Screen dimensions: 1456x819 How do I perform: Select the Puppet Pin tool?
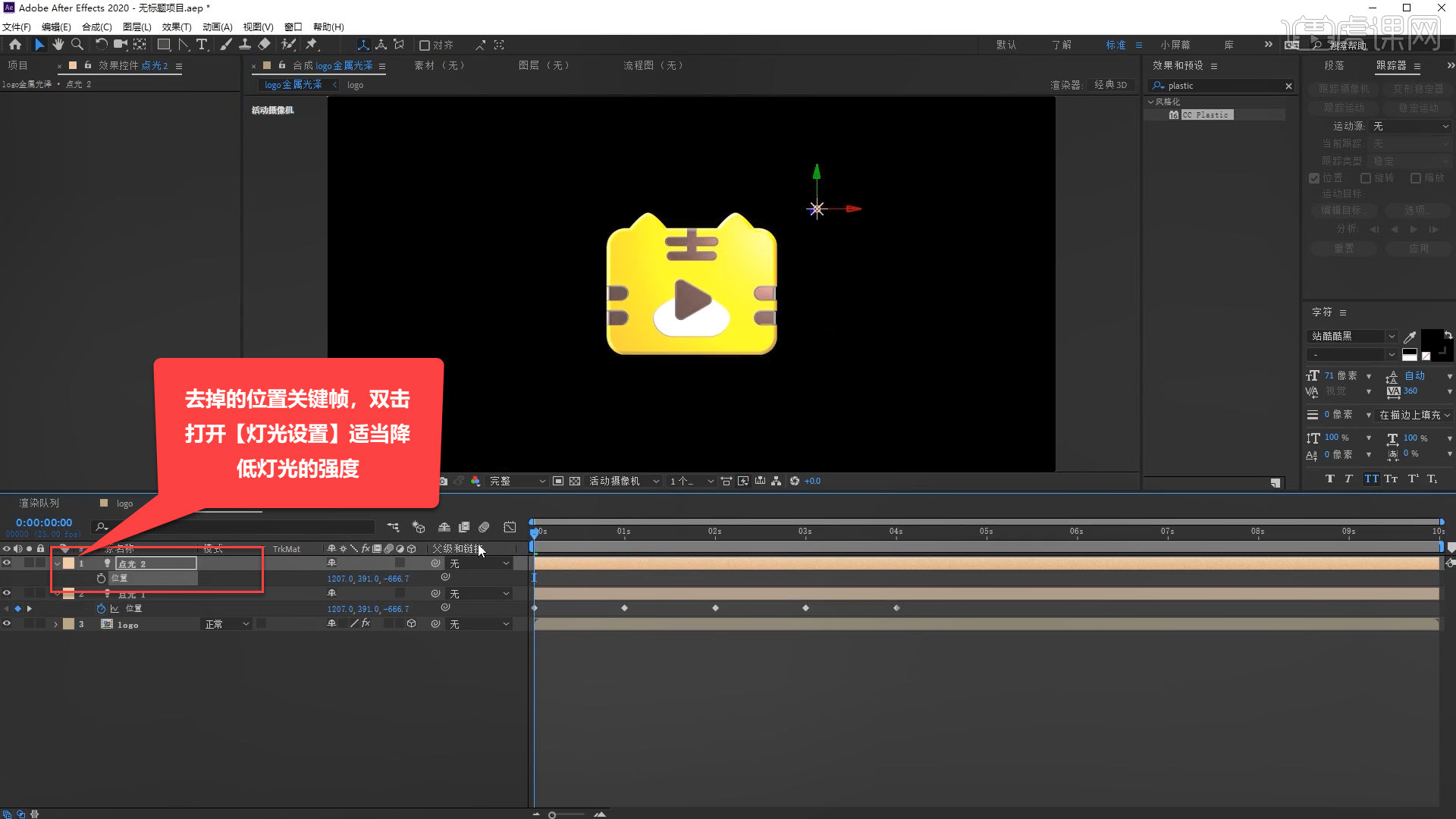312,45
